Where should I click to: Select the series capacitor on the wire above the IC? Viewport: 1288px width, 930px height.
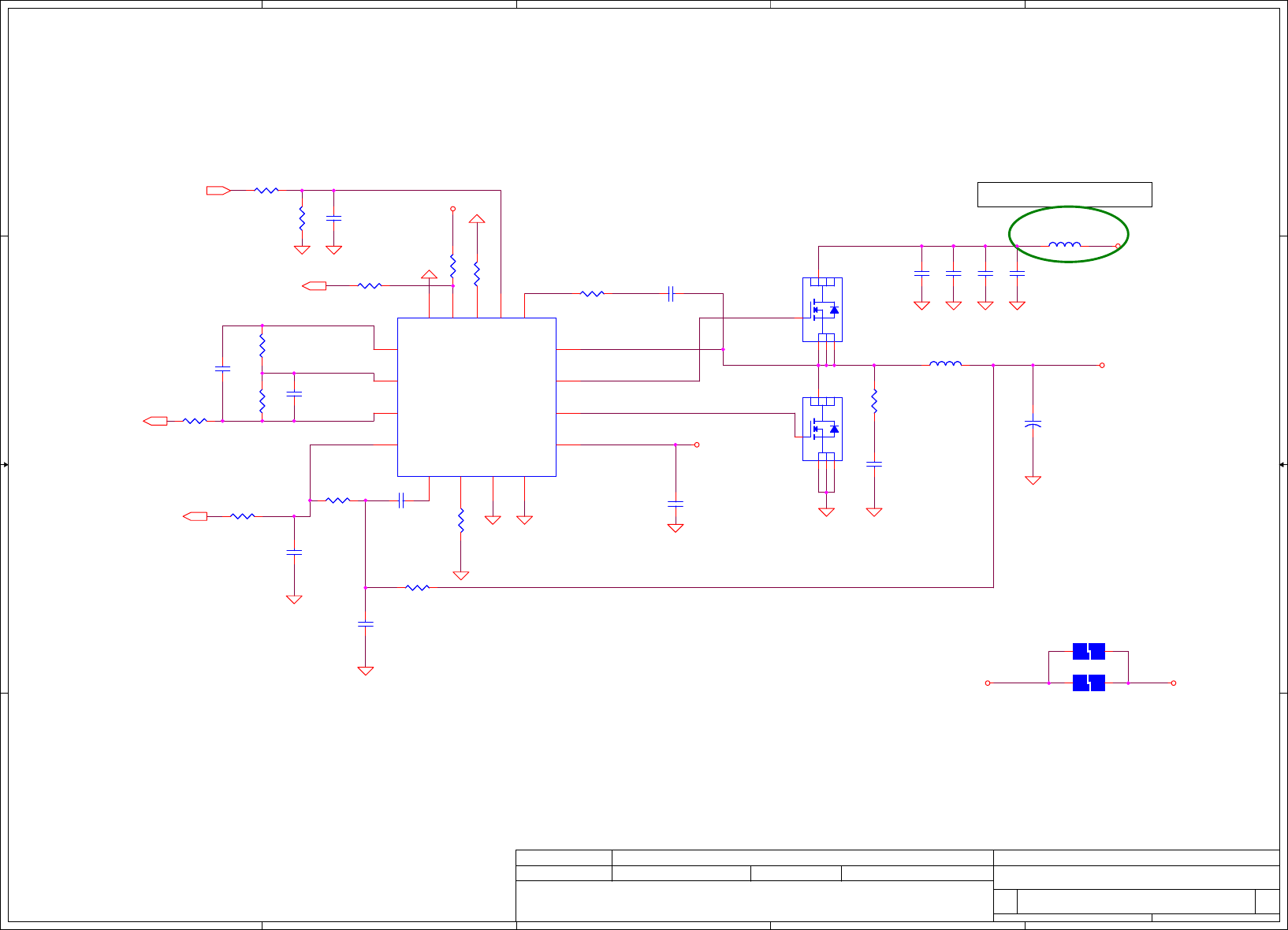tap(671, 294)
